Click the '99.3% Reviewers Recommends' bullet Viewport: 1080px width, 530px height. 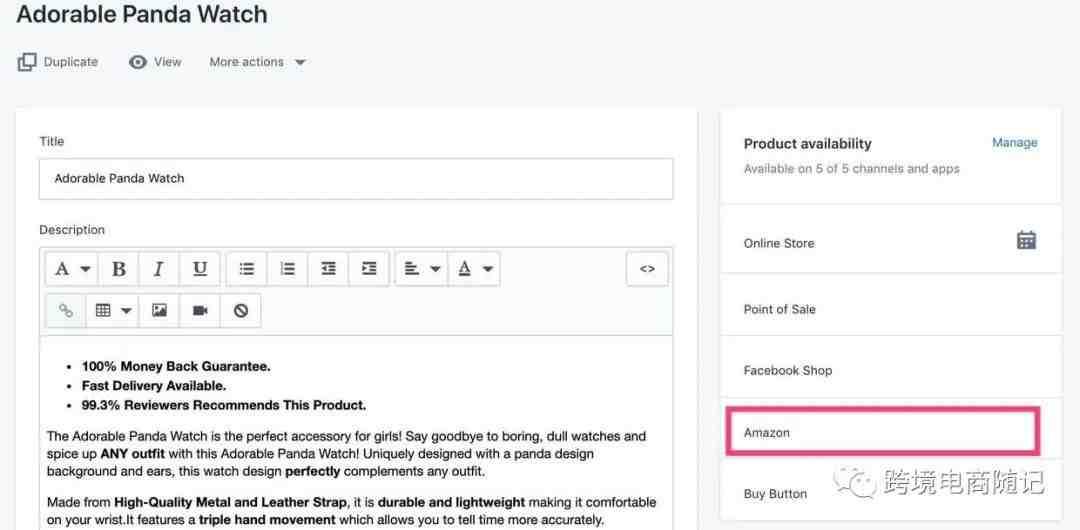(x=224, y=405)
